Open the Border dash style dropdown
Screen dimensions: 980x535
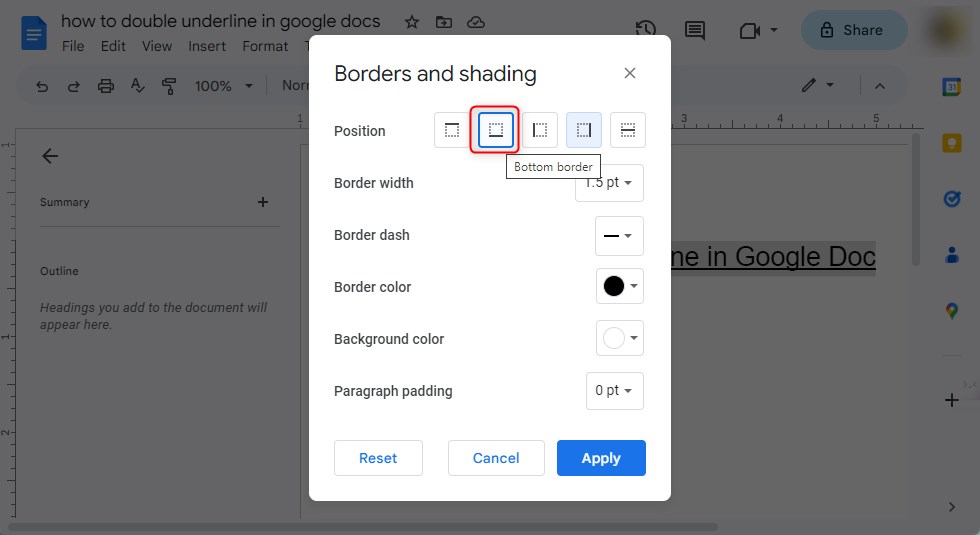click(619, 236)
